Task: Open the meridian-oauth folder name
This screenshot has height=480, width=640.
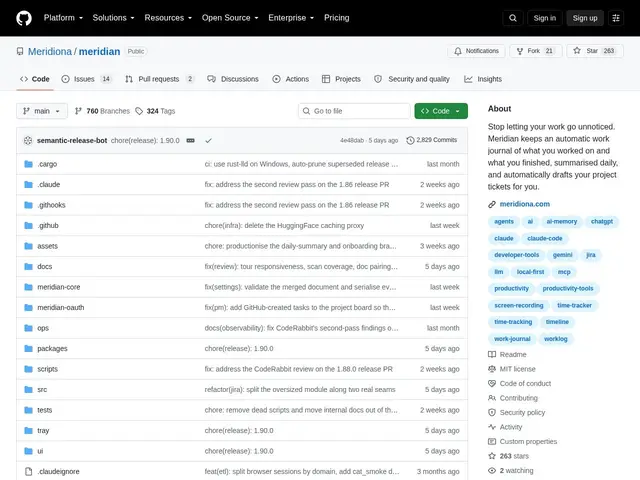Action: [60, 307]
